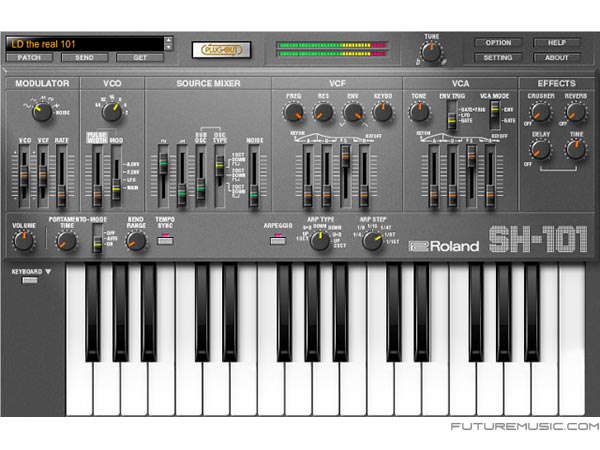The height and width of the screenshot is (450, 600).
Task: Open the OPTION menu
Action: tap(498, 43)
